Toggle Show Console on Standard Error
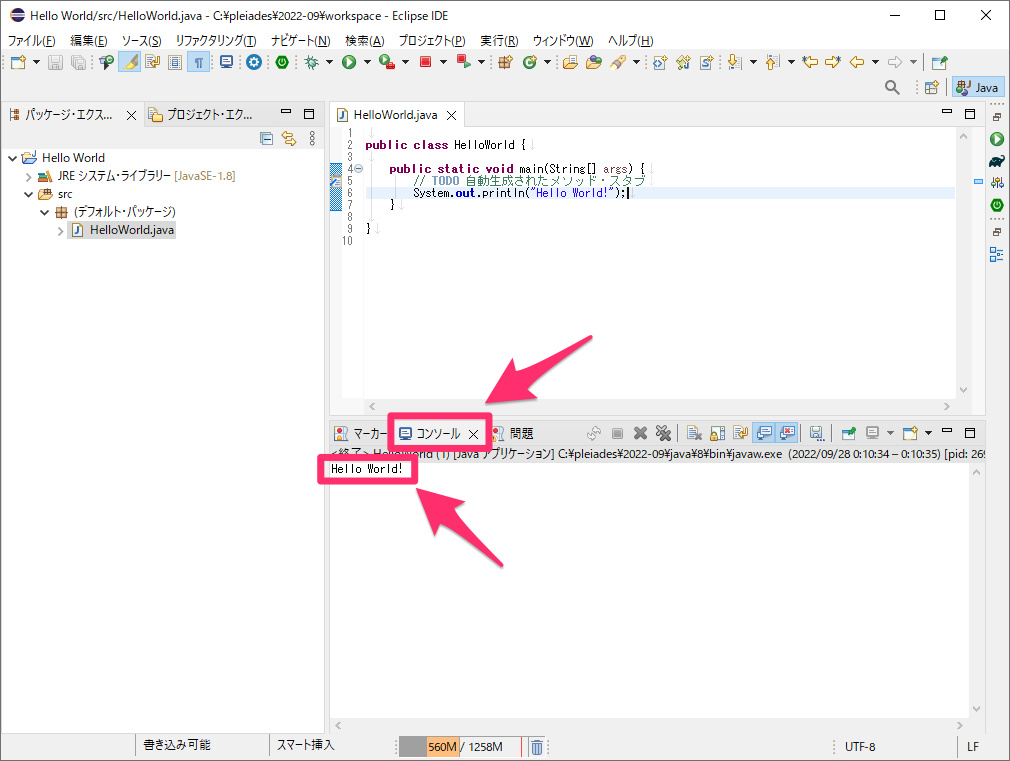1010x761 pixels. 787,433
